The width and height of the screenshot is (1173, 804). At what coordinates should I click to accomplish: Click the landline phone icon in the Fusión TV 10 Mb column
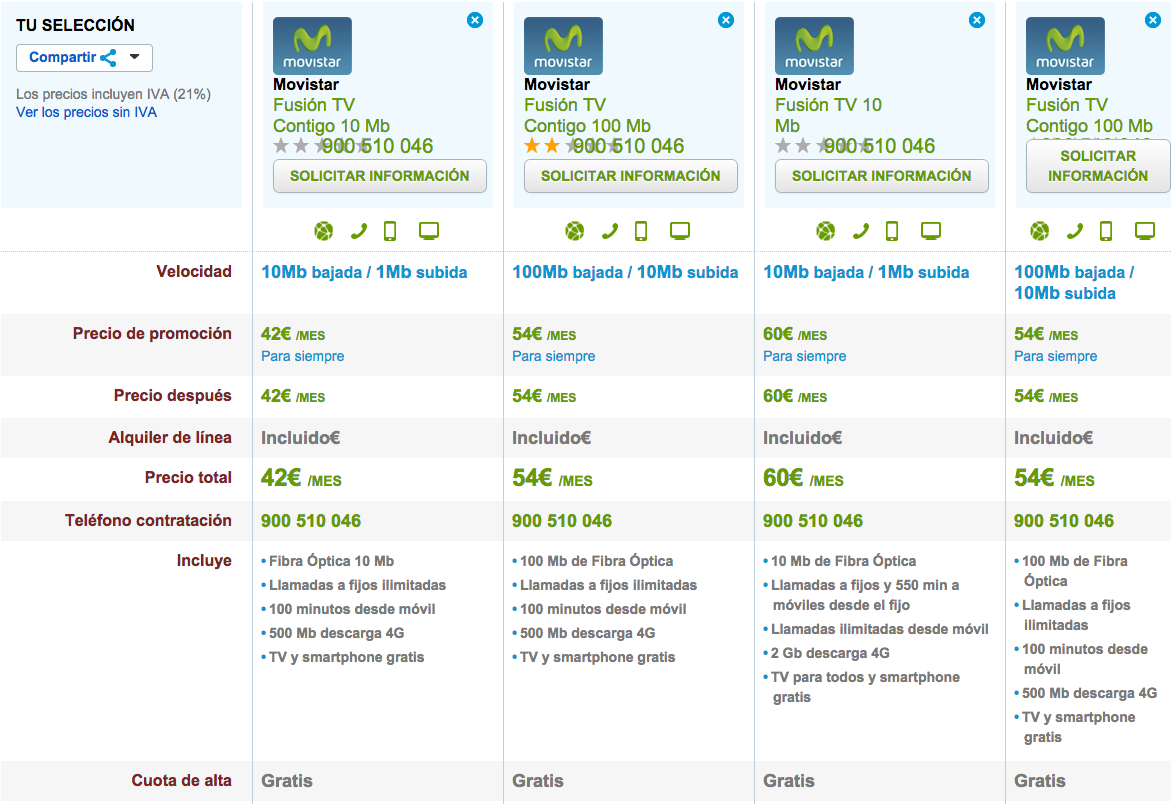coord(861,232)
